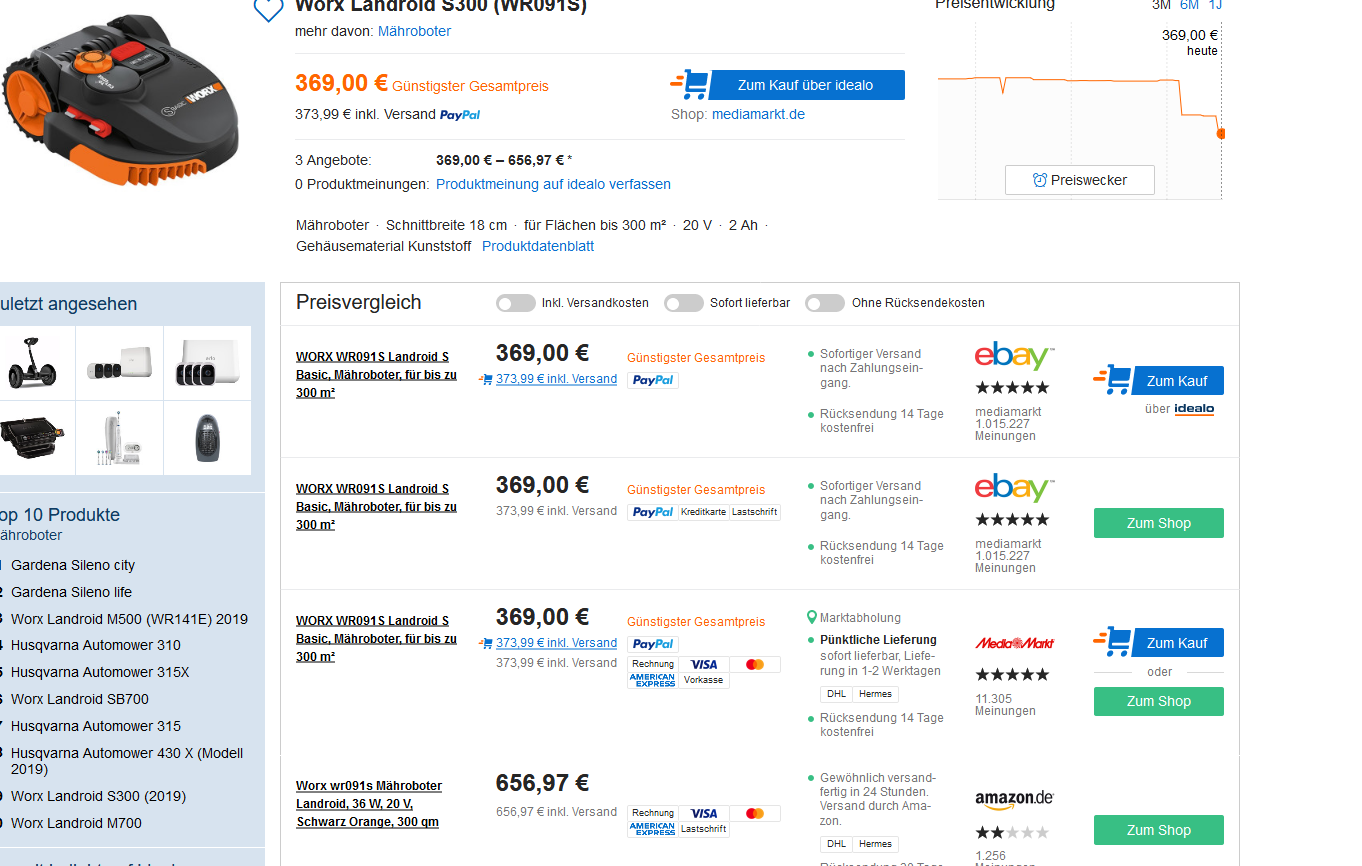Select the 3M price history range
The image size is (1362, 866).
tap(1160, 5)
